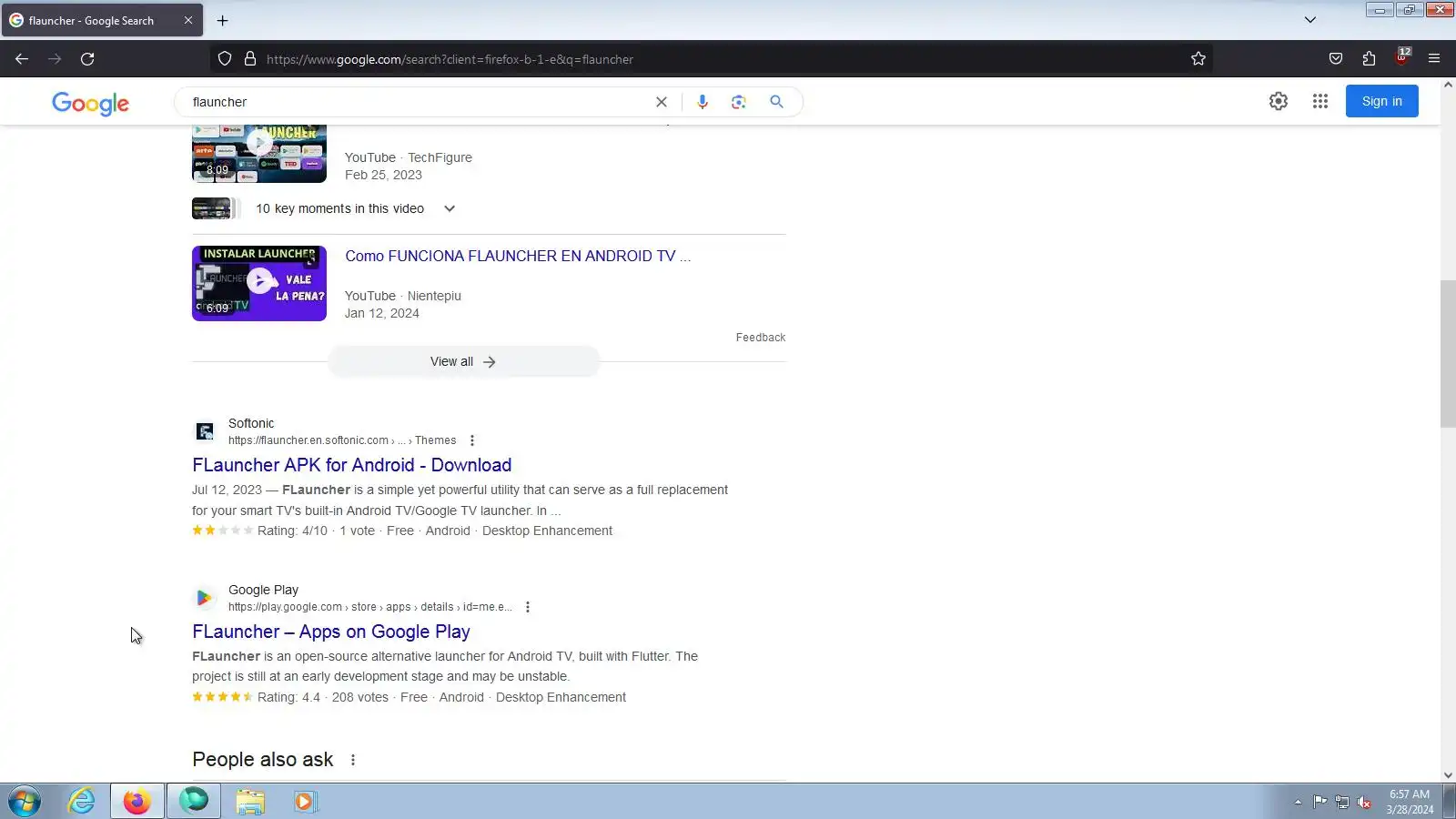1456x819 pixels.
Task: Open the People also ask options menu
Action: [x=353, y=760]
